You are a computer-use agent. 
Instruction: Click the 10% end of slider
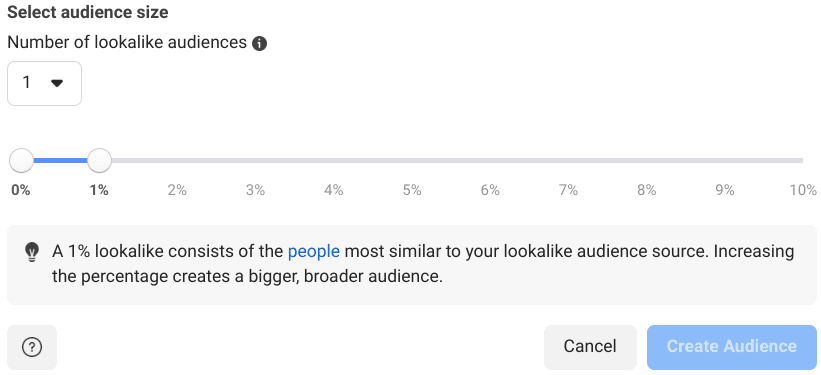pos(803,190)
